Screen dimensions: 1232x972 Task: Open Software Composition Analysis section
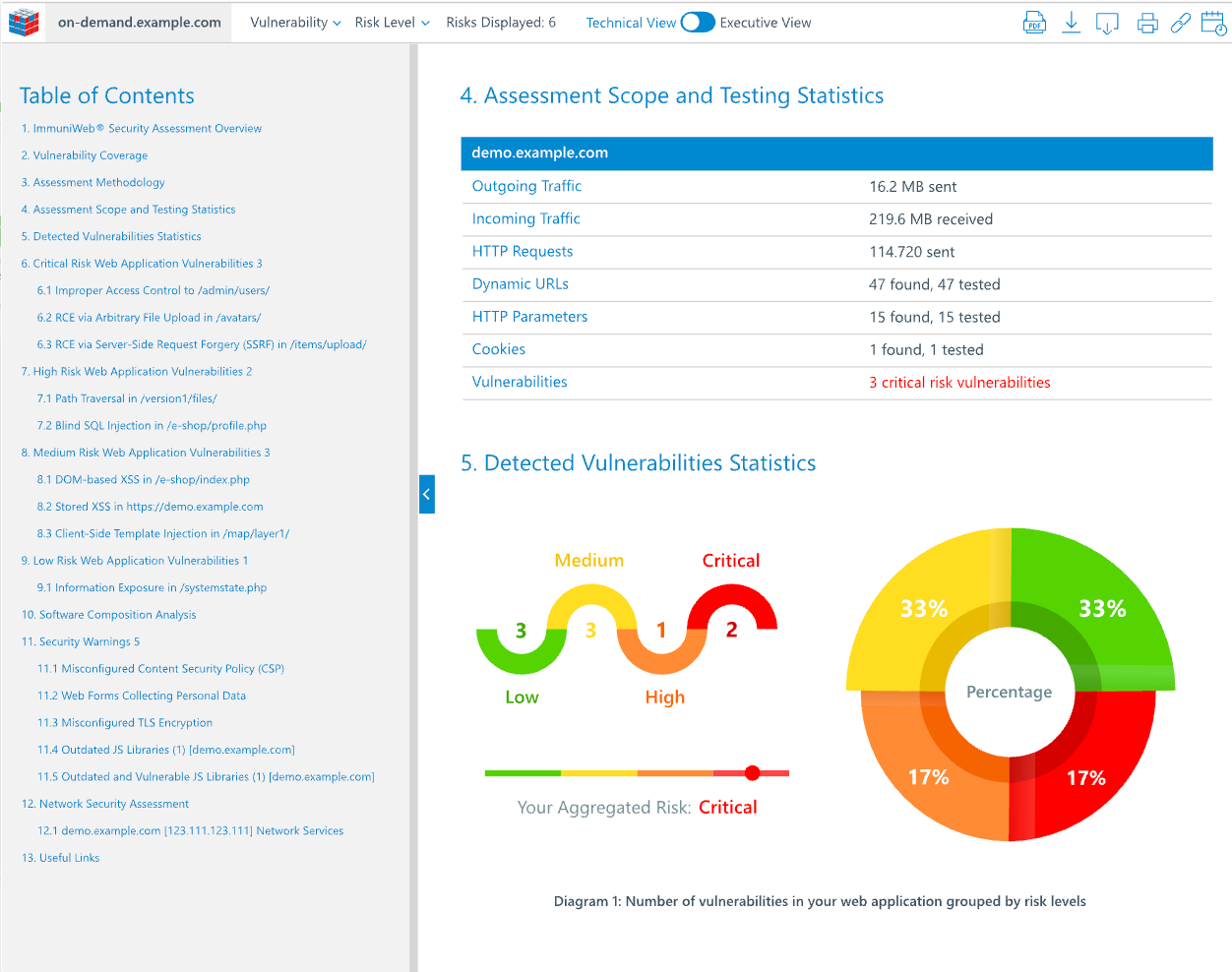pos(109,615)
